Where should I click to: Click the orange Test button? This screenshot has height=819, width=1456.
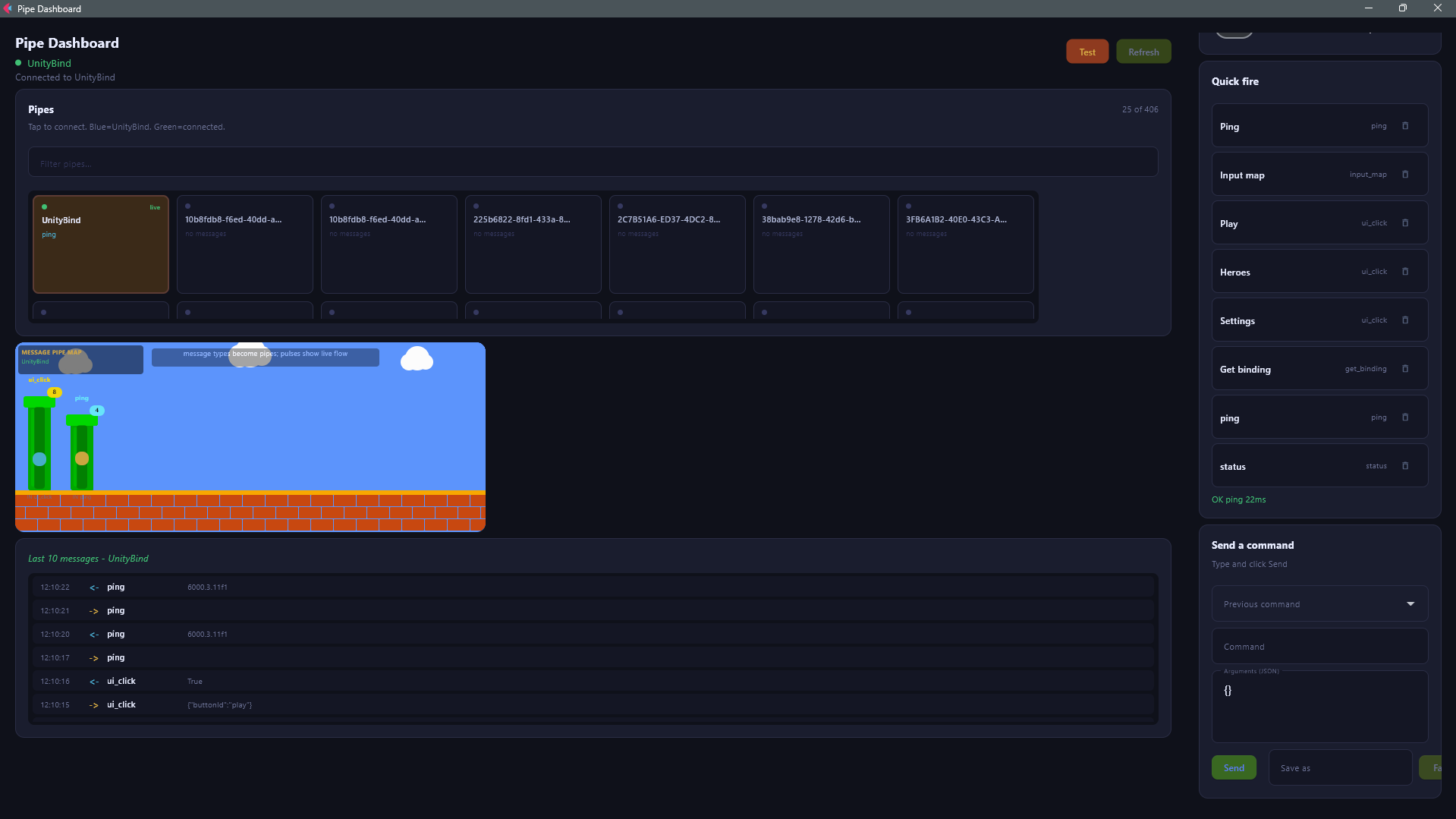click(x=1087, y=52)
